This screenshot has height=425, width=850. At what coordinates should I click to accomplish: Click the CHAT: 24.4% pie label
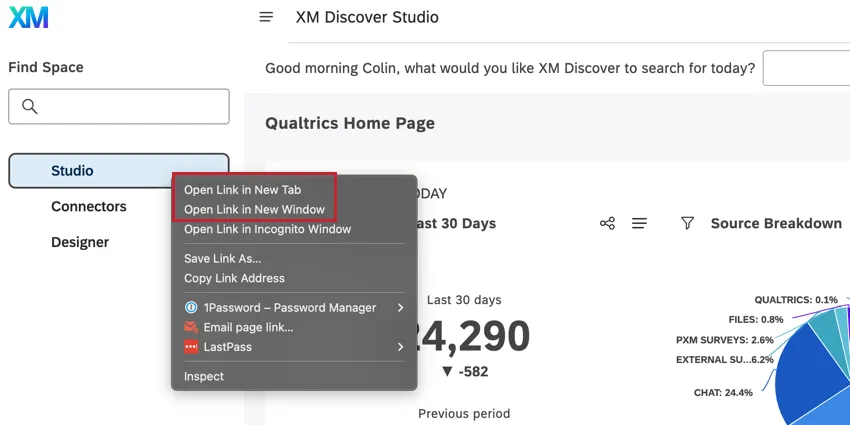coord(723,393)
